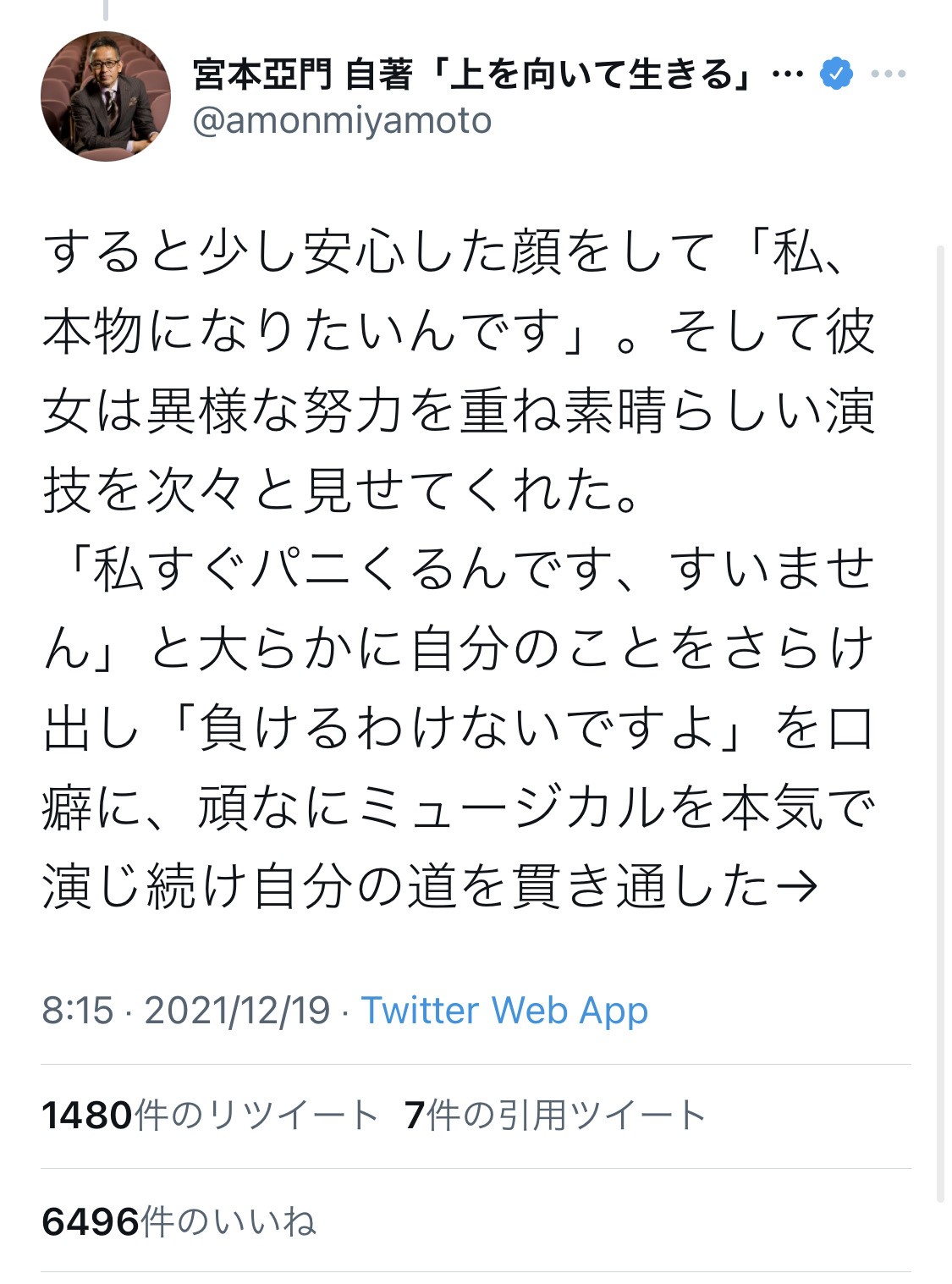Click the 6496 likes count number
The width and height of the screenshot is (952, 1284).
pyautogui.click(x=90, y=1221)
